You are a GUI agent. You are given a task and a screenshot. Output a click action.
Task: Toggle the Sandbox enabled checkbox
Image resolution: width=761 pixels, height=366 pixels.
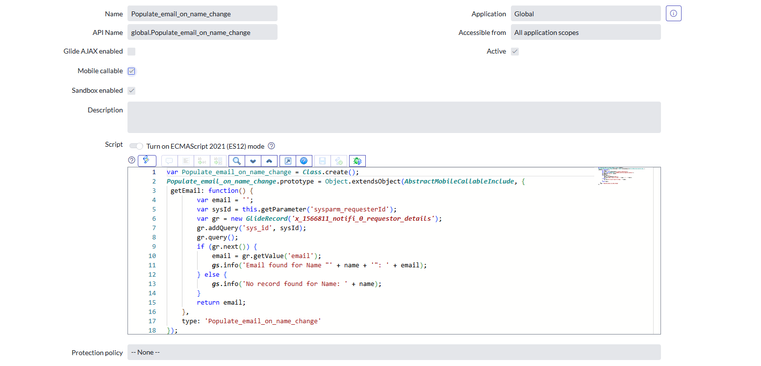point(132,90)
